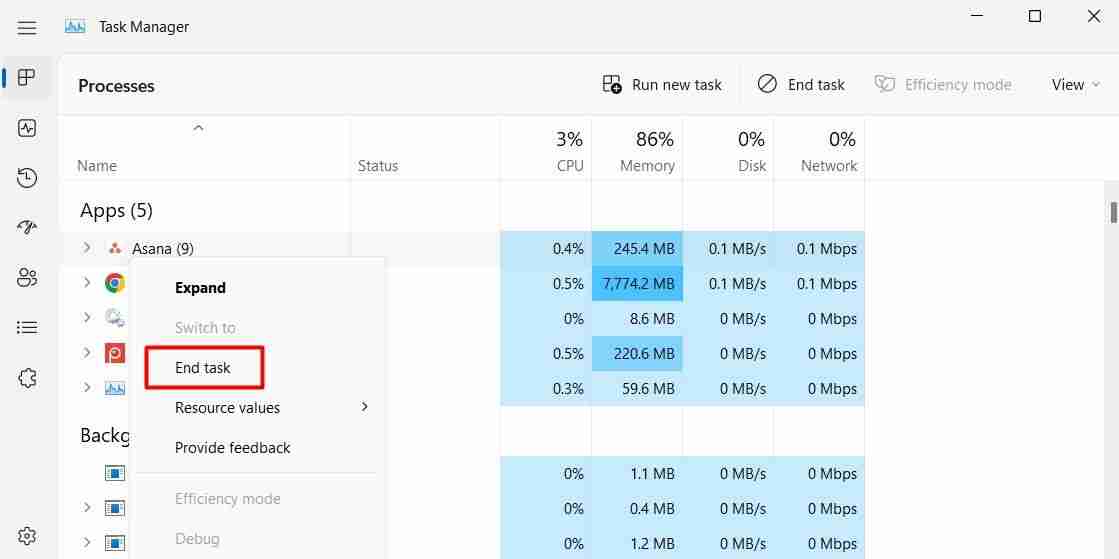Image resolution: width=1119 pixels, height=559 pixels.
Task: Expand the background process using 0.4 MB
Action: 87,508
